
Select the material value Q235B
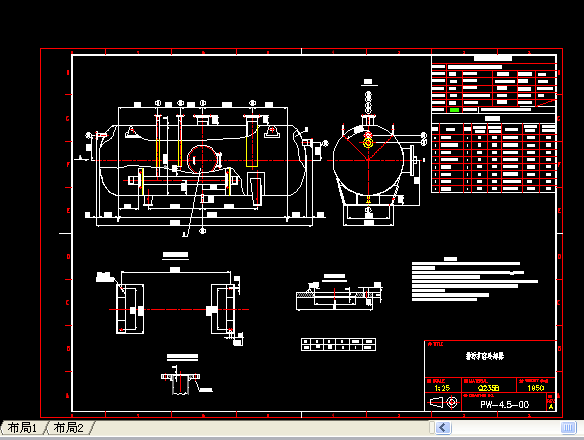click(x=488, y=388)
